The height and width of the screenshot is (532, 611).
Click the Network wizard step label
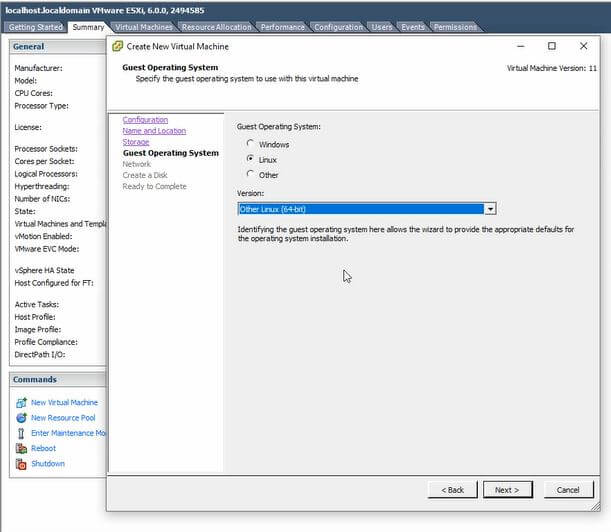(x=136, y=164)
